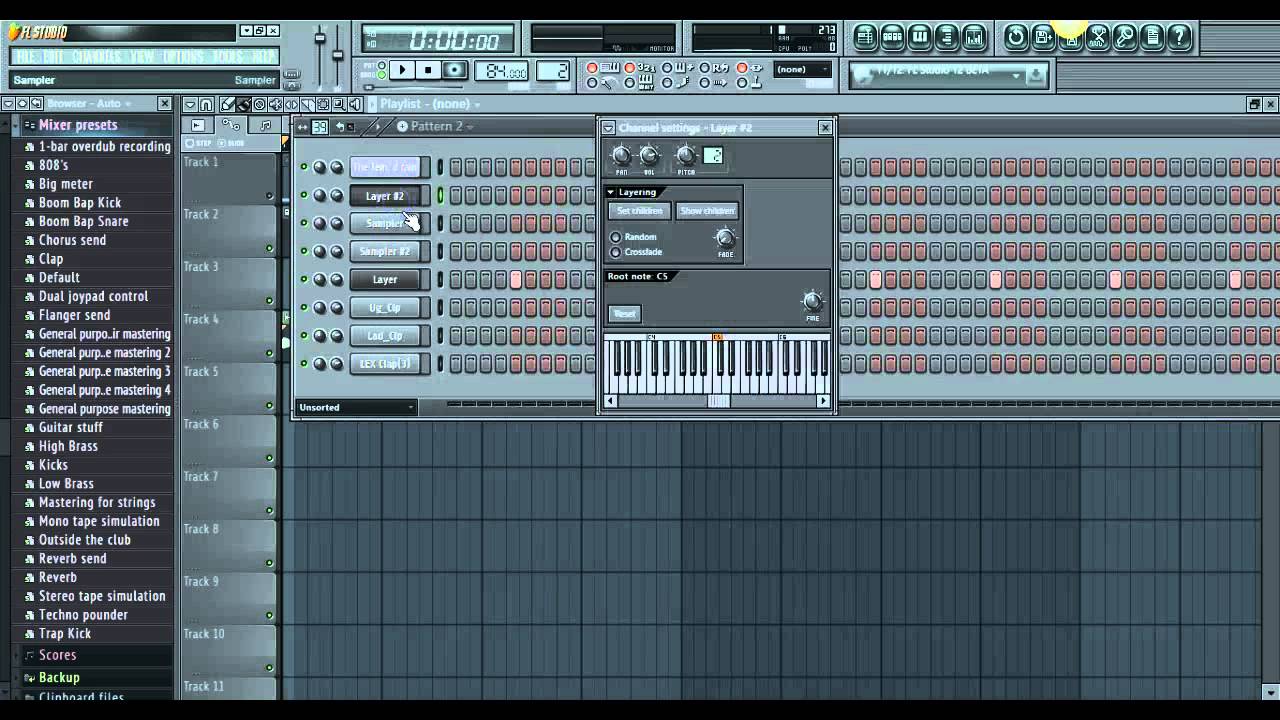Viewport: 1280px width, 720px height.
Task: Click the Play button in transport
Action: tap(402, 70)
